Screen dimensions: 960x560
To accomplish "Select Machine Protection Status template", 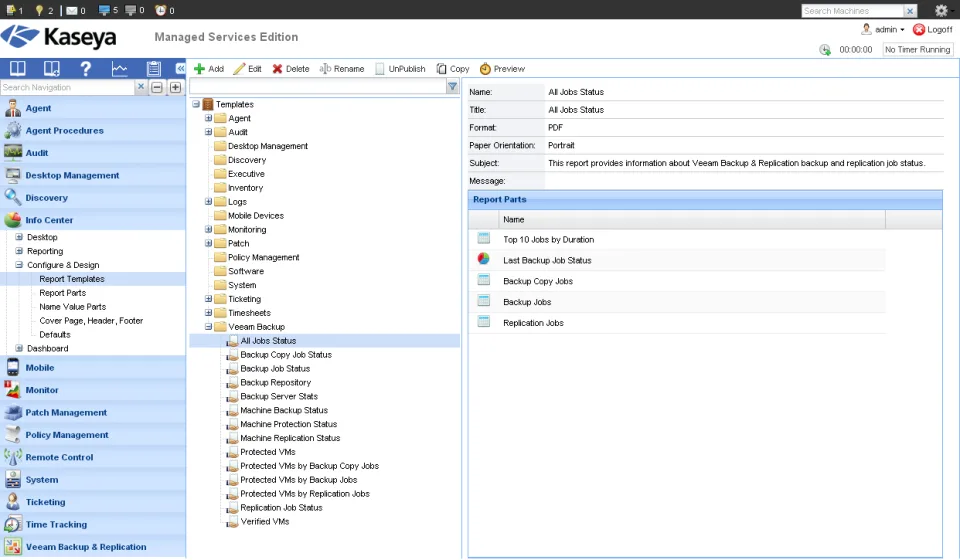I will [288, 424].
